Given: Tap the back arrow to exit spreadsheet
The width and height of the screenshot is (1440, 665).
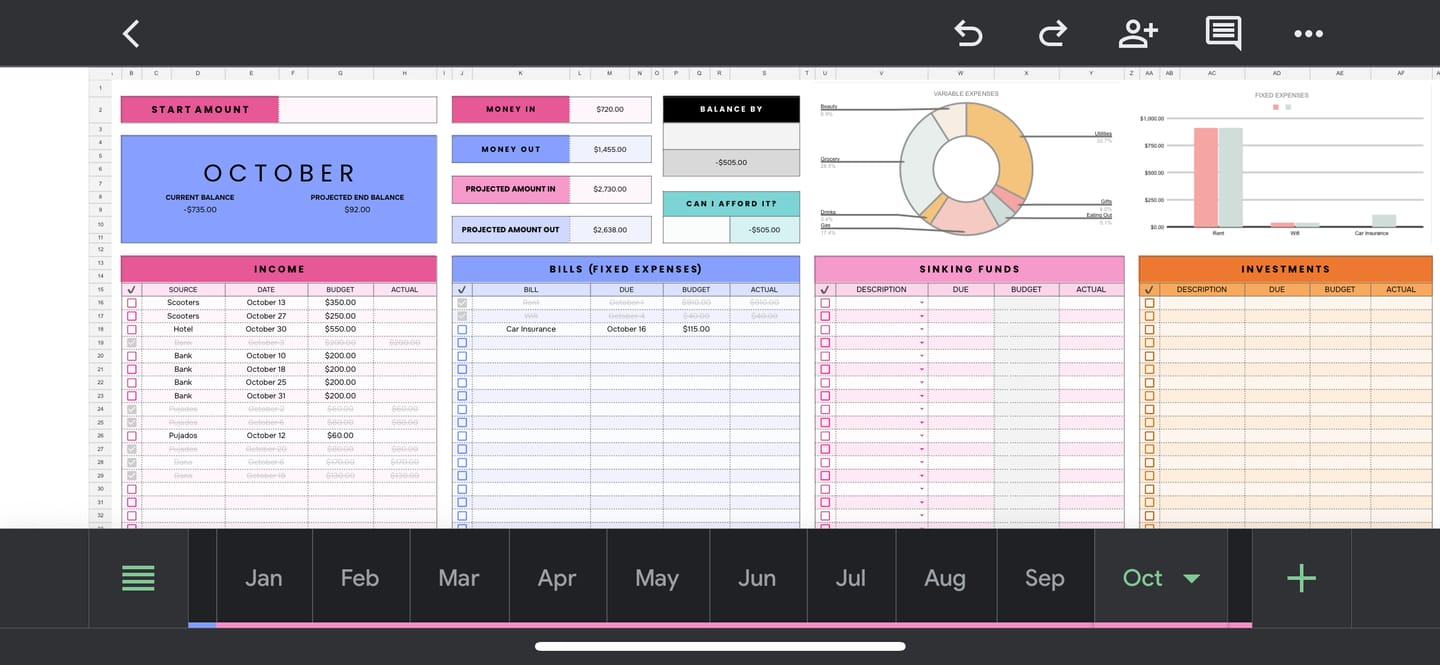Looking at the screenshot, I should pyautogui.click(x=131, y=33).
